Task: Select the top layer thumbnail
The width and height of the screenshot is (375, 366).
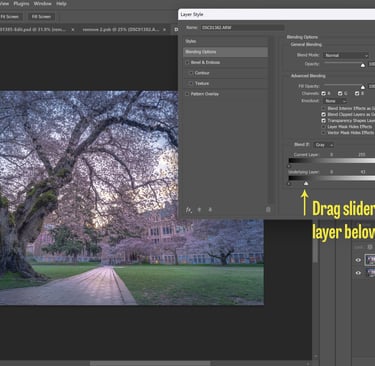Action: click(370, 260)
